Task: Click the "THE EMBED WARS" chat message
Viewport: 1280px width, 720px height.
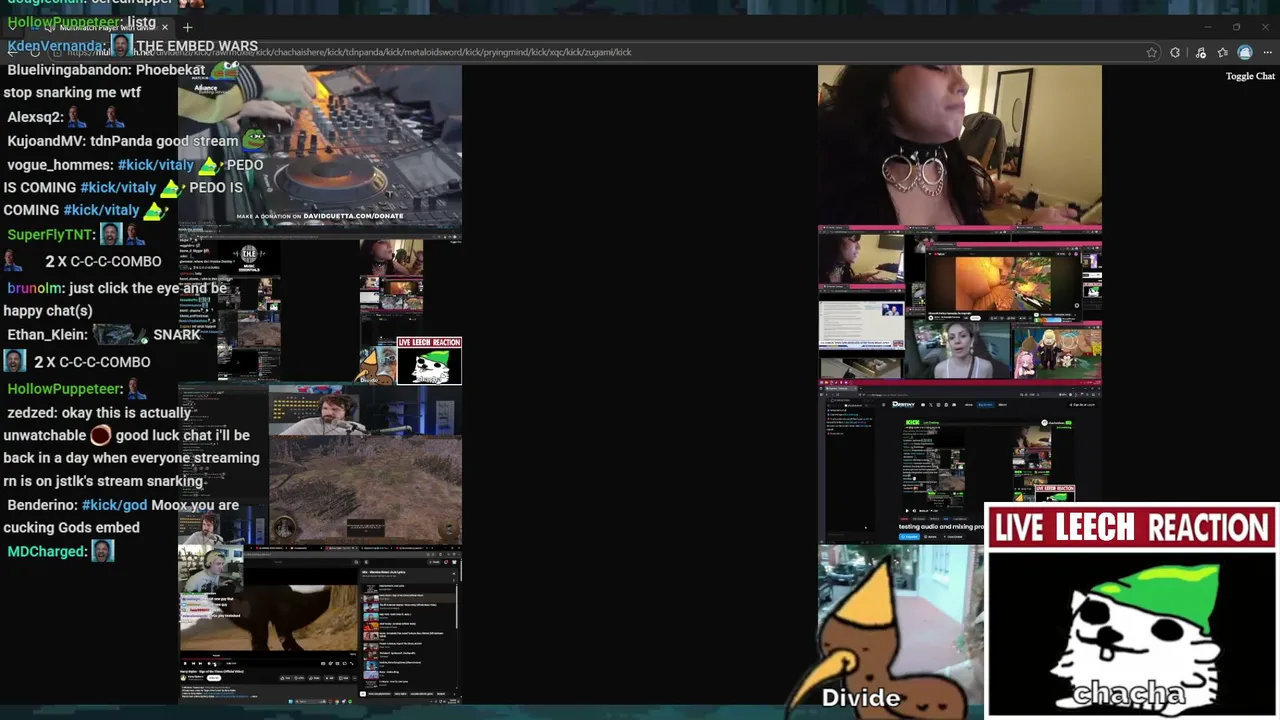Action: [196, 46]
